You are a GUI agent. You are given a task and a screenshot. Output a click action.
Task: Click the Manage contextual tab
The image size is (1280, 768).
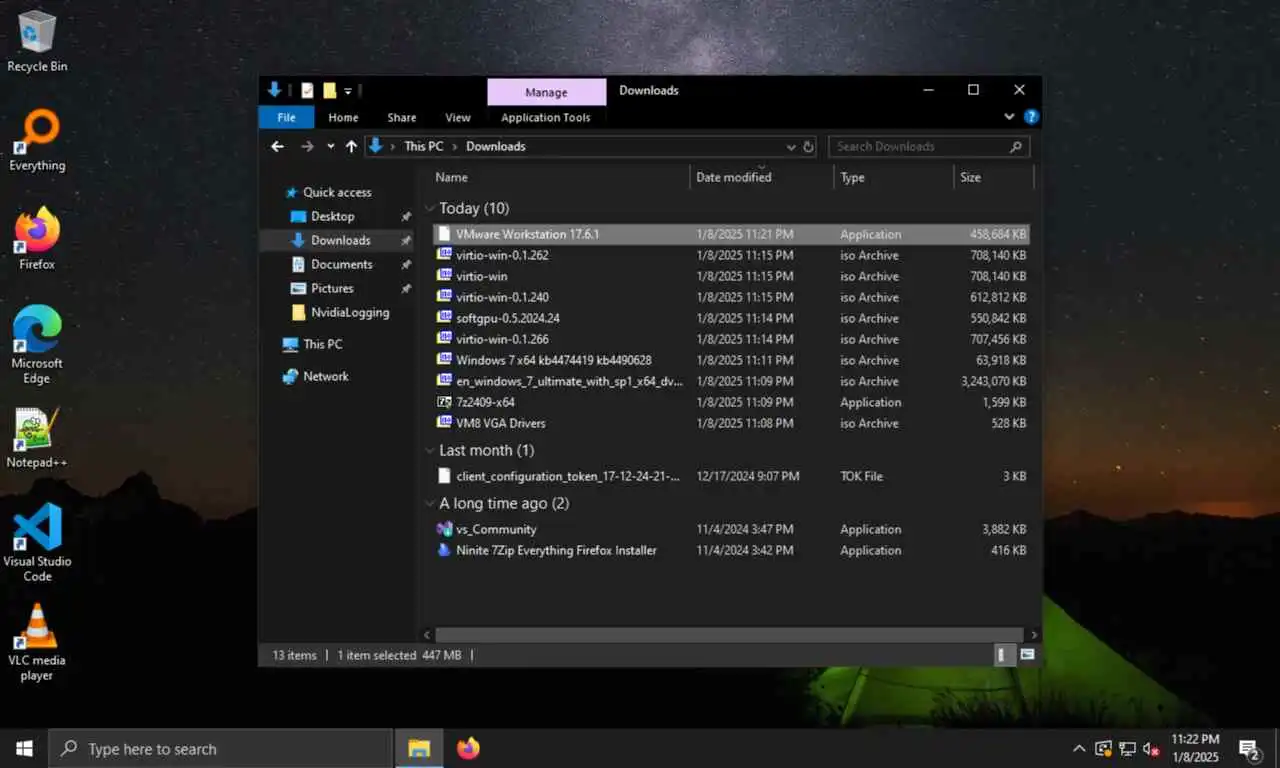pyautogui.click(x=546, y=92)
